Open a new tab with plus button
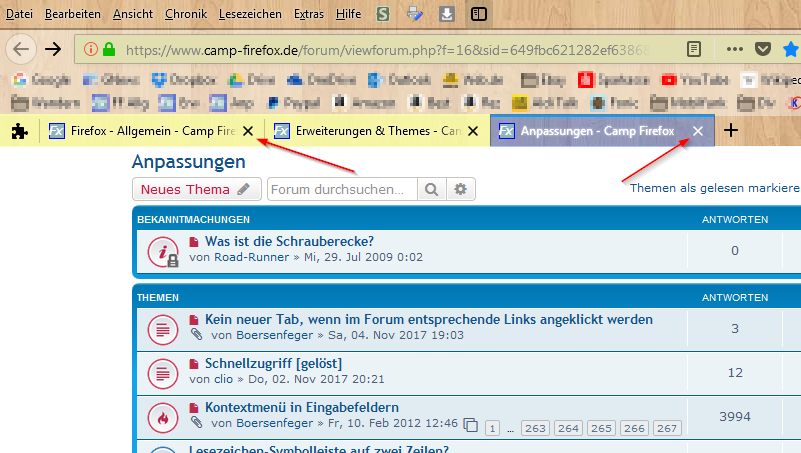801x453 pixels. 731,130
